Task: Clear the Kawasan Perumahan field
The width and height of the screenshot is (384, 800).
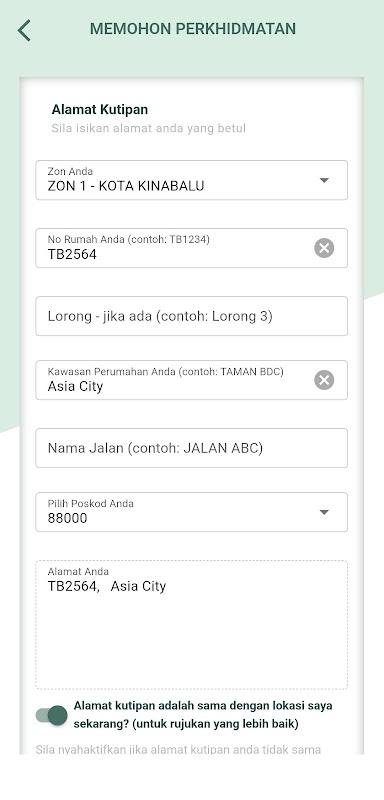Action: click(x=324, y=380)
